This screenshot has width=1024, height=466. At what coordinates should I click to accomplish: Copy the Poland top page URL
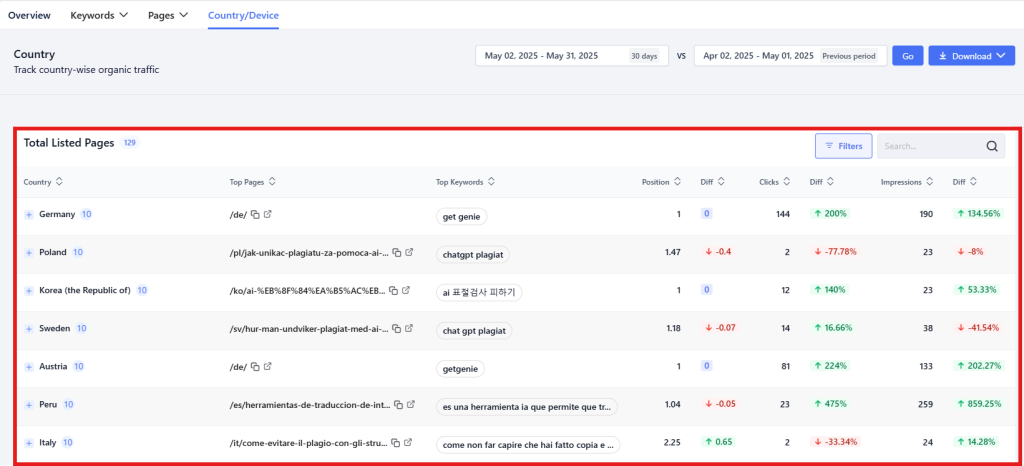(397, 253)
